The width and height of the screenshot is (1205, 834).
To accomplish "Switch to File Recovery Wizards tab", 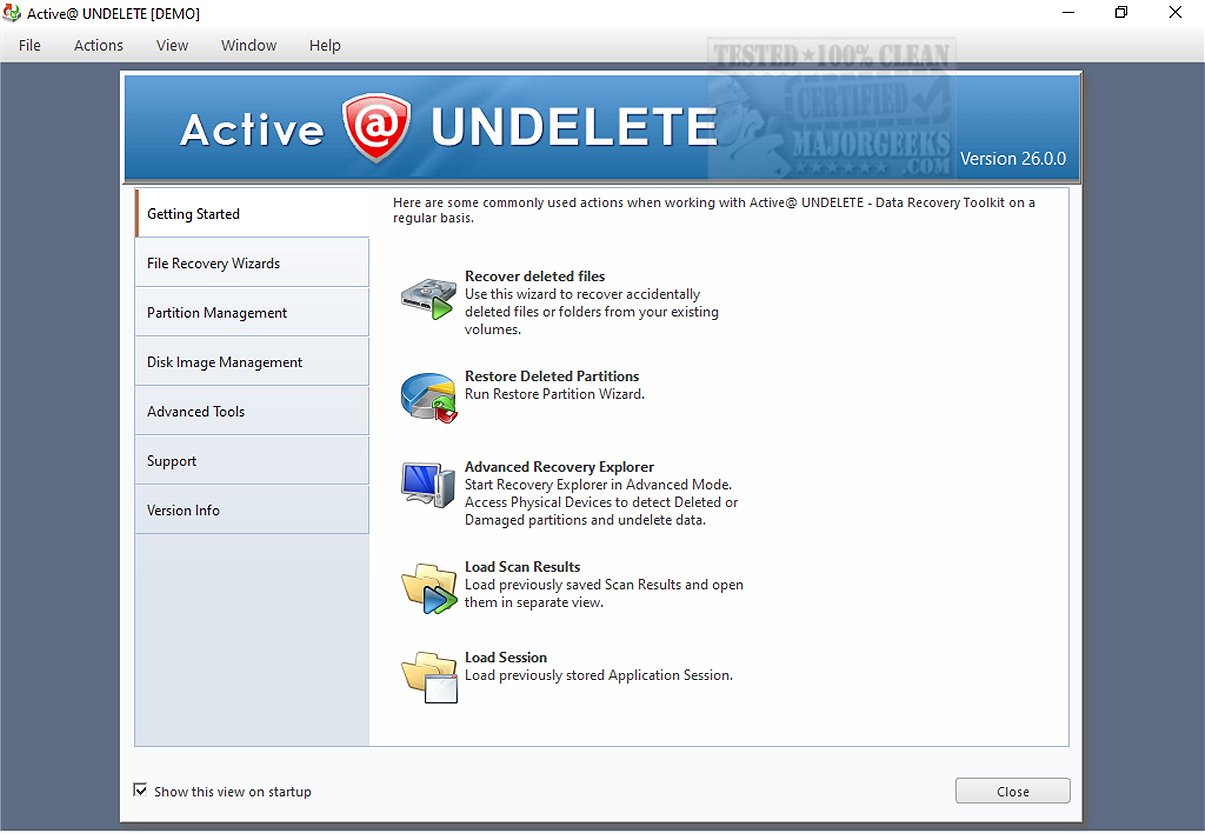I will point(252,263).
